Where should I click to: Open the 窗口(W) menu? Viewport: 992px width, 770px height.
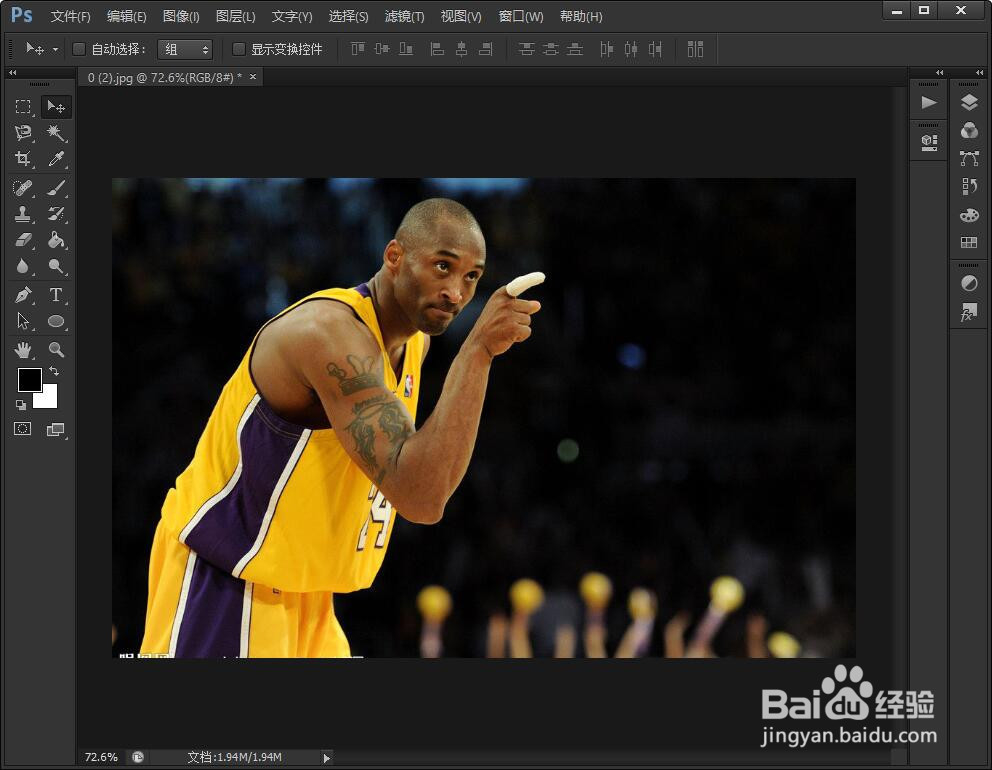521,16
